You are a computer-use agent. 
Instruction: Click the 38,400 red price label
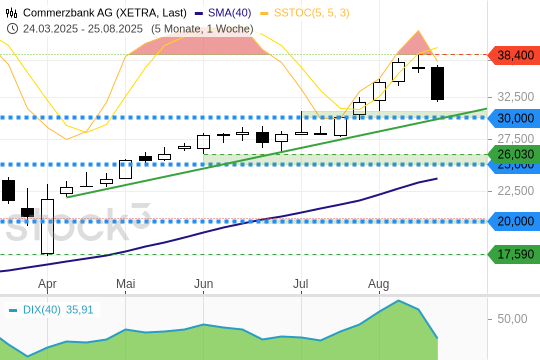pyautogui.click(x=515, y=55)
